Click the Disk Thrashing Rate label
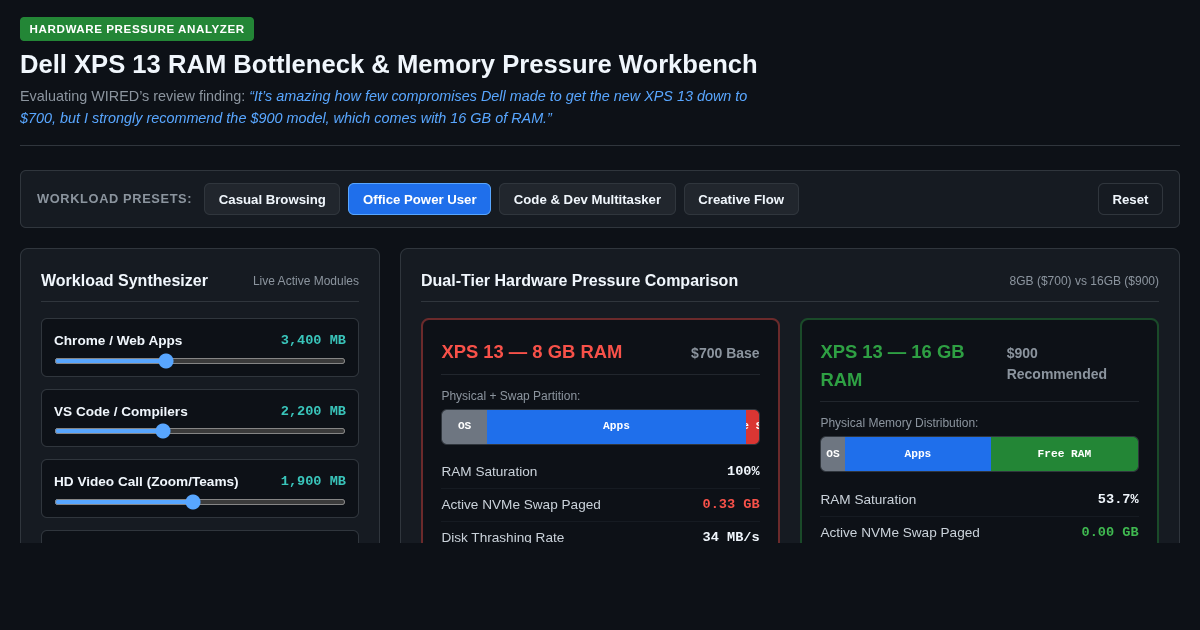Image resolution: width=1200 pixels, height=630 pixels. click(503, 537)
